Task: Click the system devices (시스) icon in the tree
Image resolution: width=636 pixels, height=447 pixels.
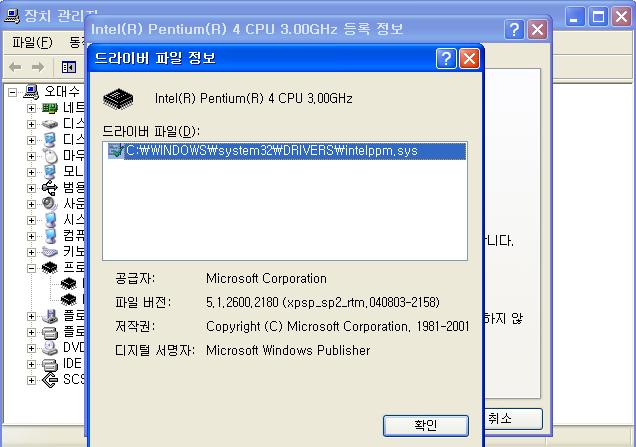Action: [x=50, y=220]
